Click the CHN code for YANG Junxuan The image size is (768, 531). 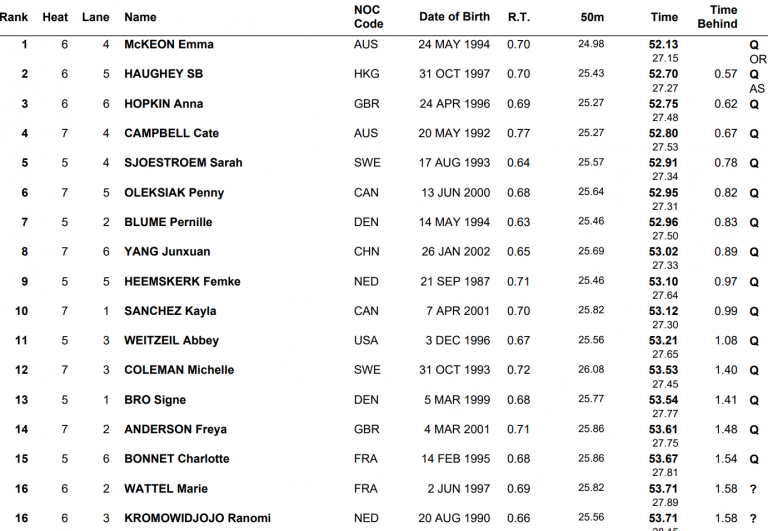click(366, 252)
